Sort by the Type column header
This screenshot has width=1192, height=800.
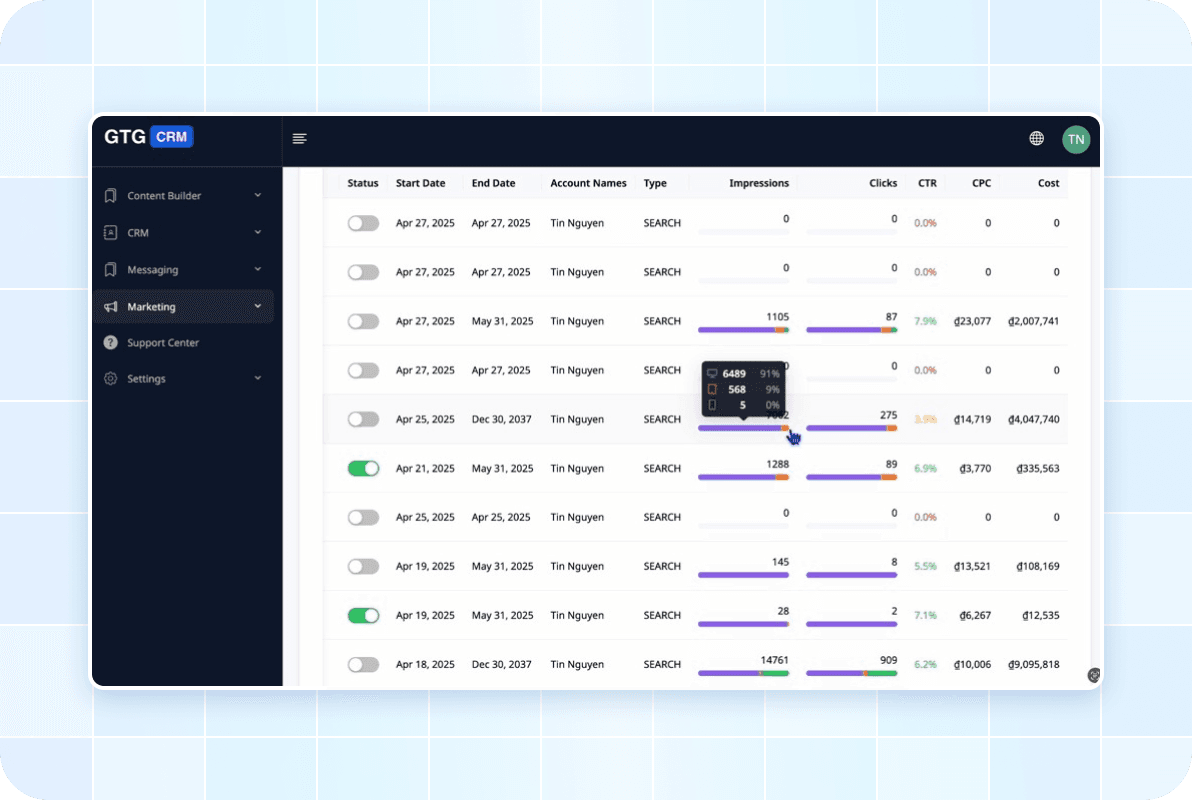[x=655, y=183]
